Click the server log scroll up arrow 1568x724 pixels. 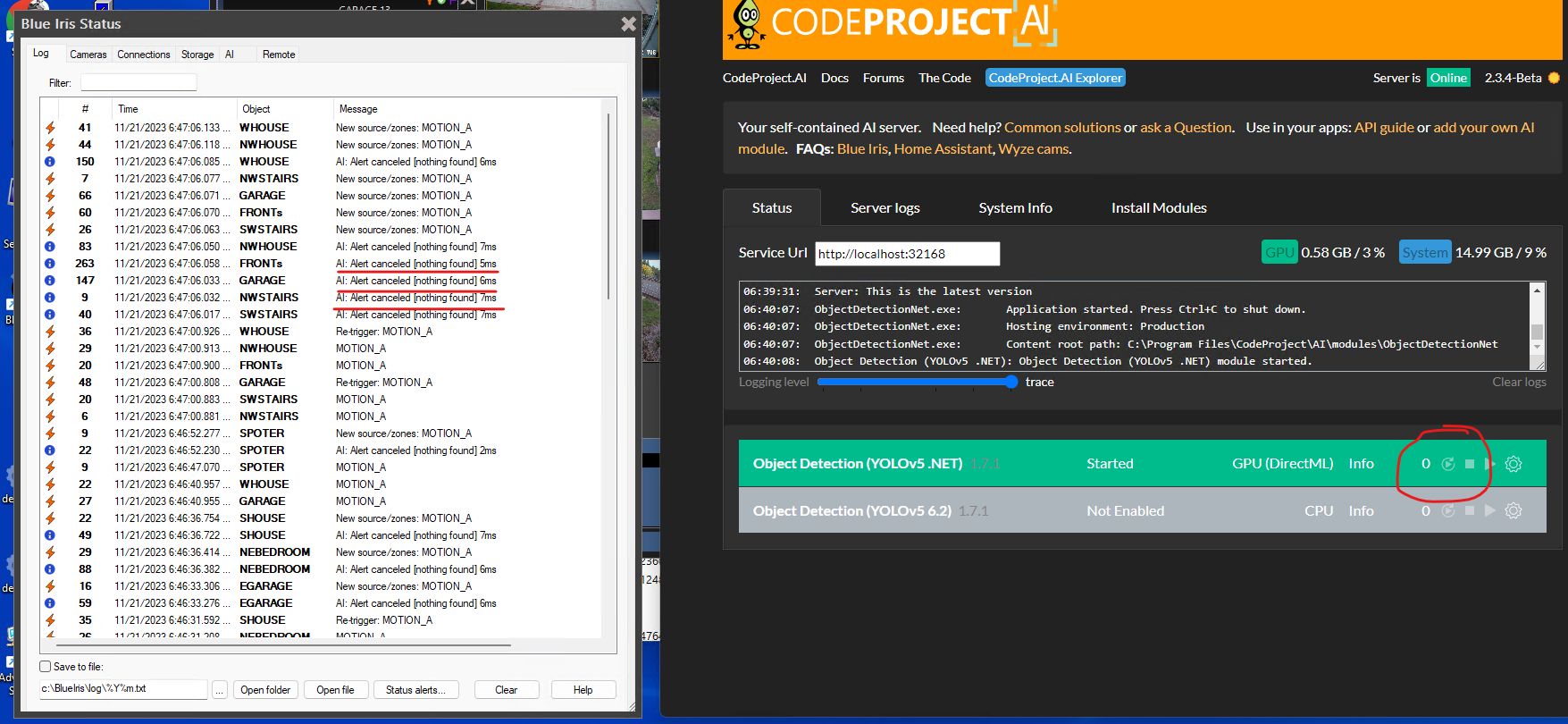coord(1538,290)
